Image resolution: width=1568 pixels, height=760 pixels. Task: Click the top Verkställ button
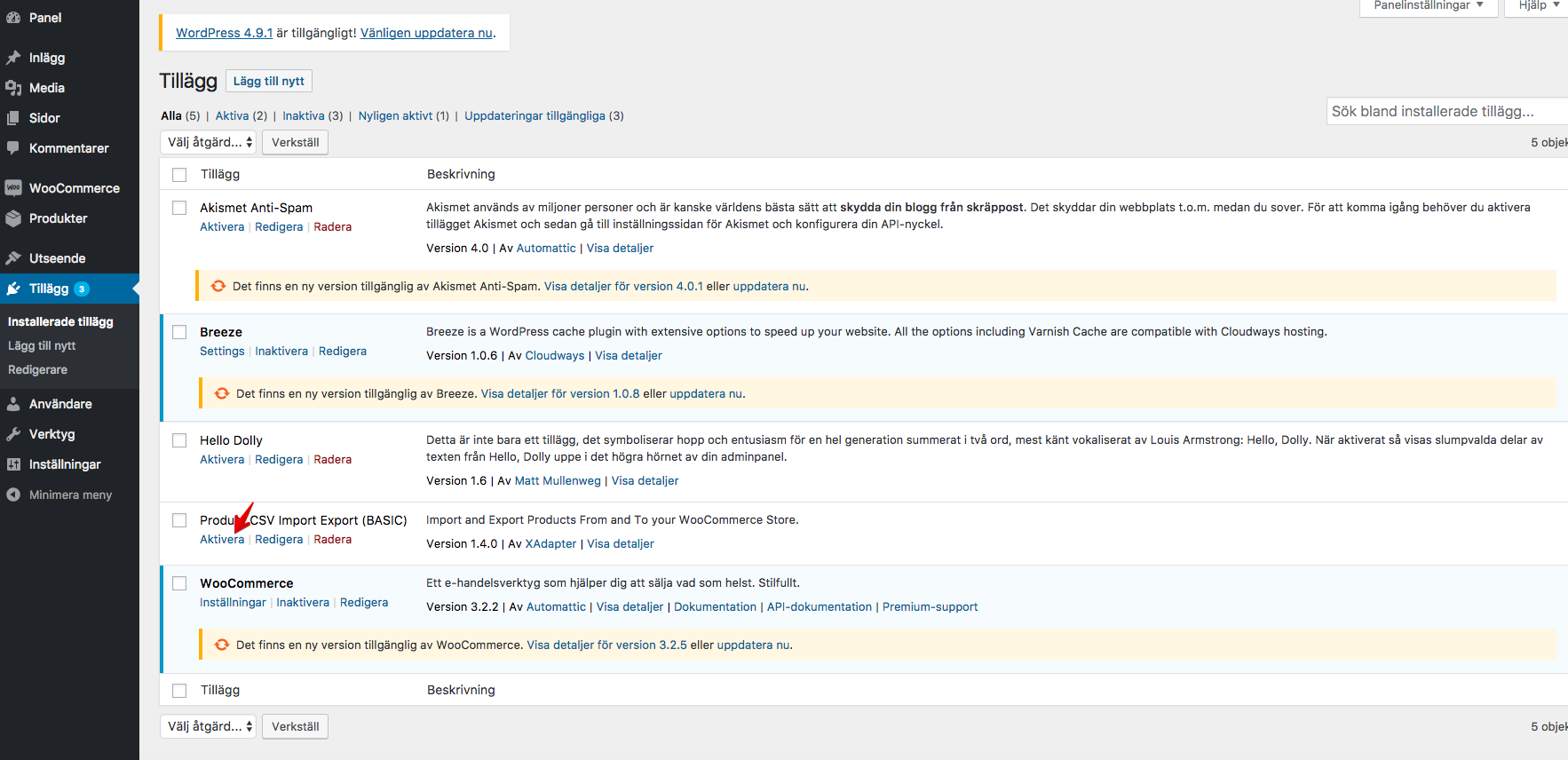(296, 142)
